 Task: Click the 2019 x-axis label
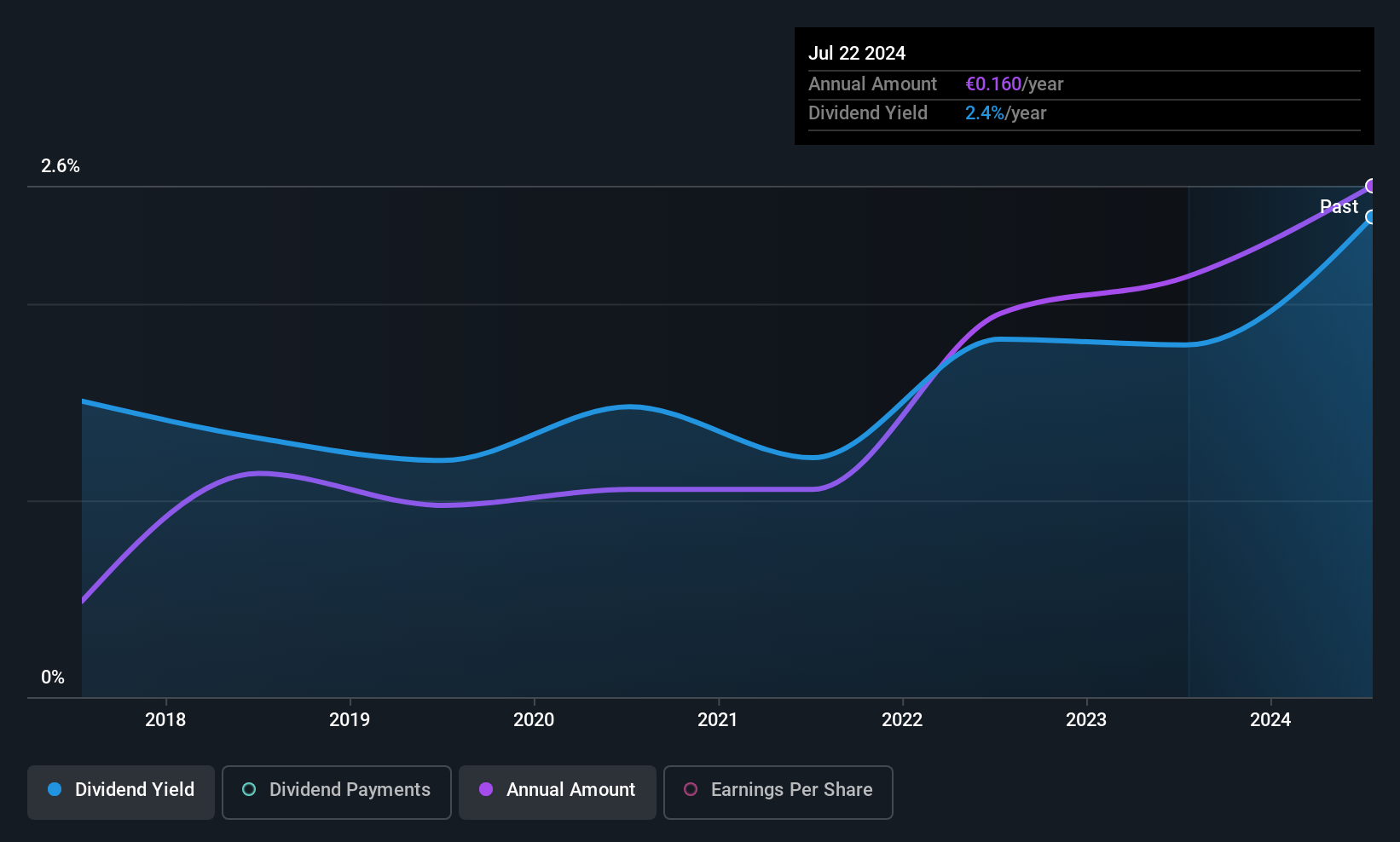tap(350, 719)
